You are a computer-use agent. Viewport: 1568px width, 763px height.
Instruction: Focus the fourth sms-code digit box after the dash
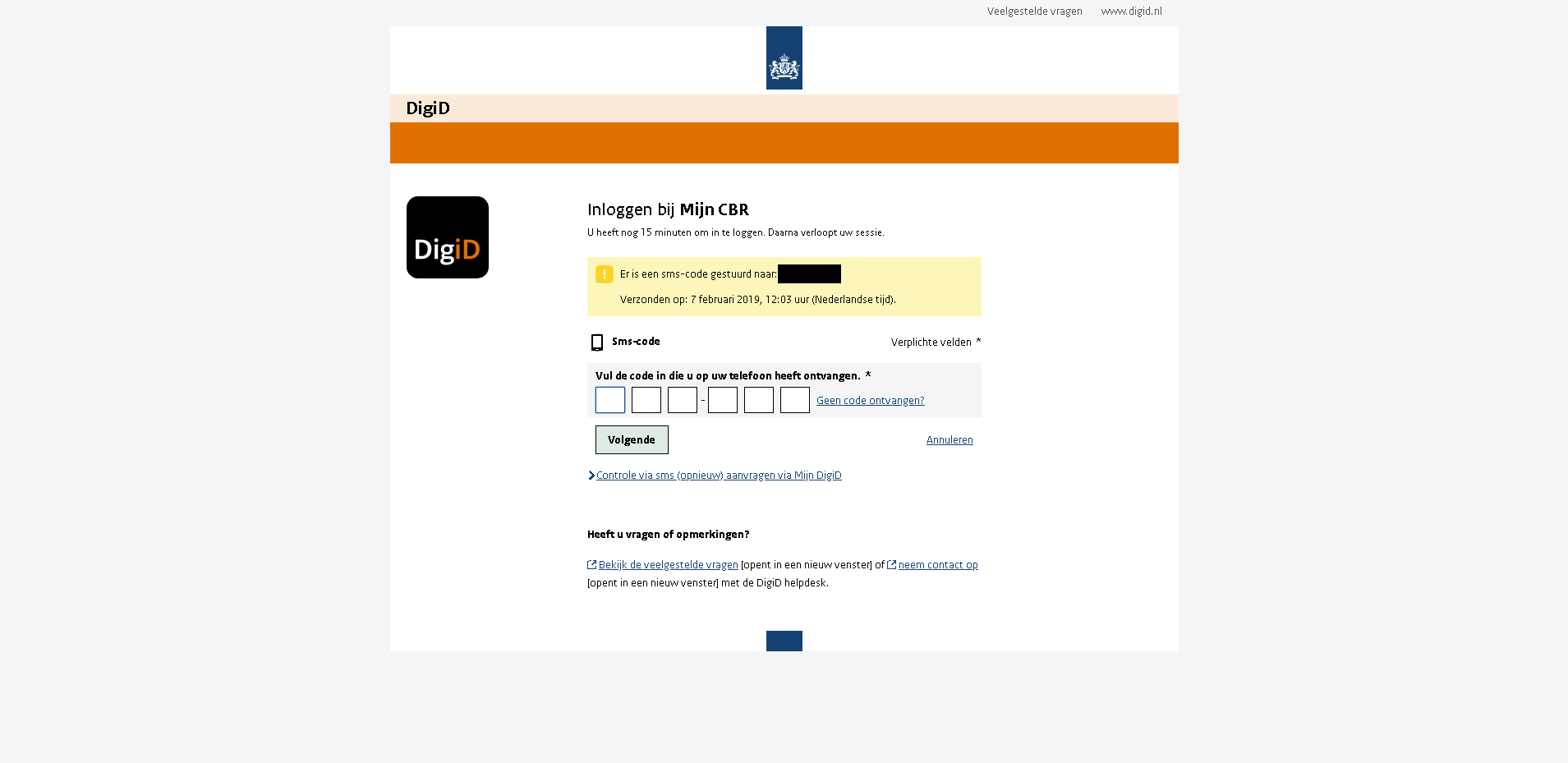(x=723, y=400)
